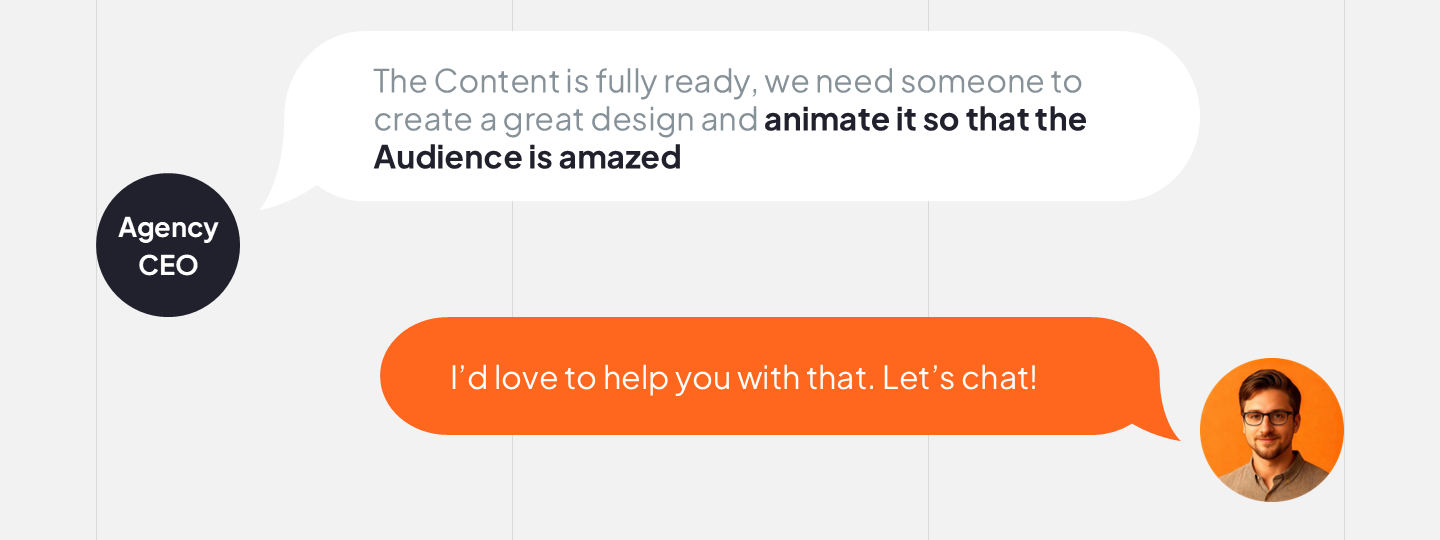The width and height of the screenshot is (1440, 540).
Task: Click the dark Agency CEO avatar circle
Action: tap(168, 245)
